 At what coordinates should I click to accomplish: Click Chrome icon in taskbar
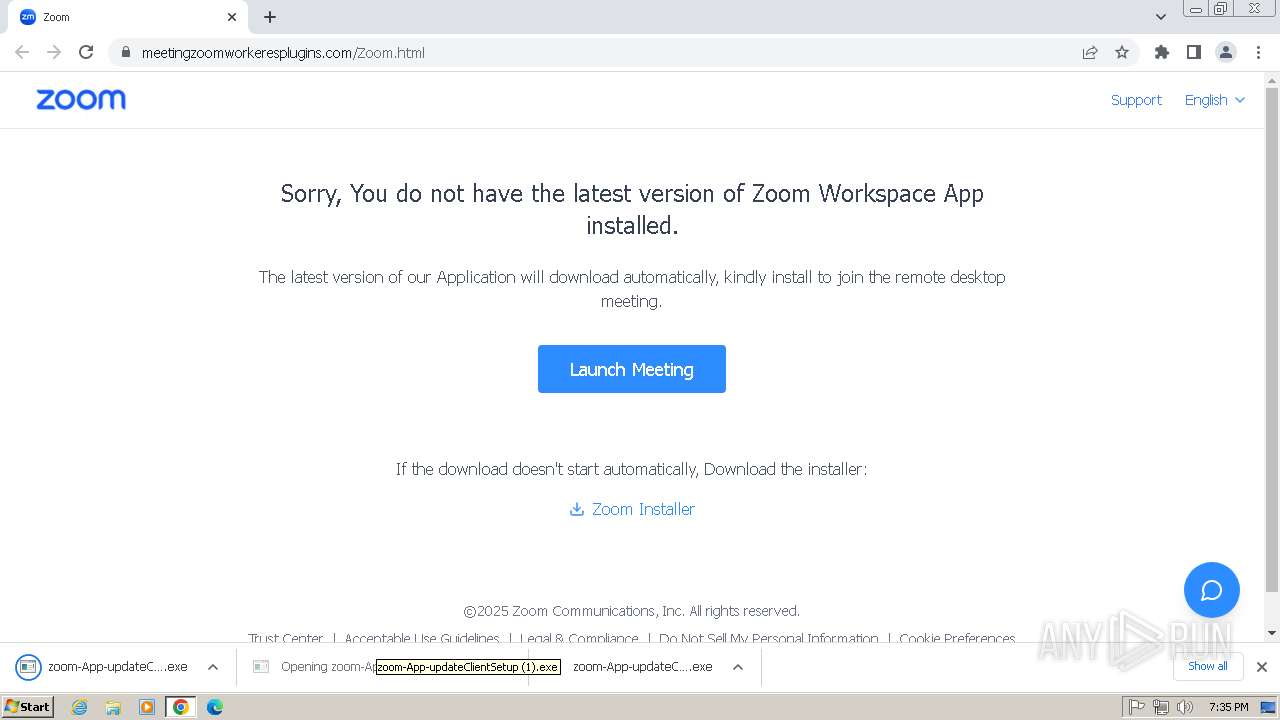(x=181, y=707)
